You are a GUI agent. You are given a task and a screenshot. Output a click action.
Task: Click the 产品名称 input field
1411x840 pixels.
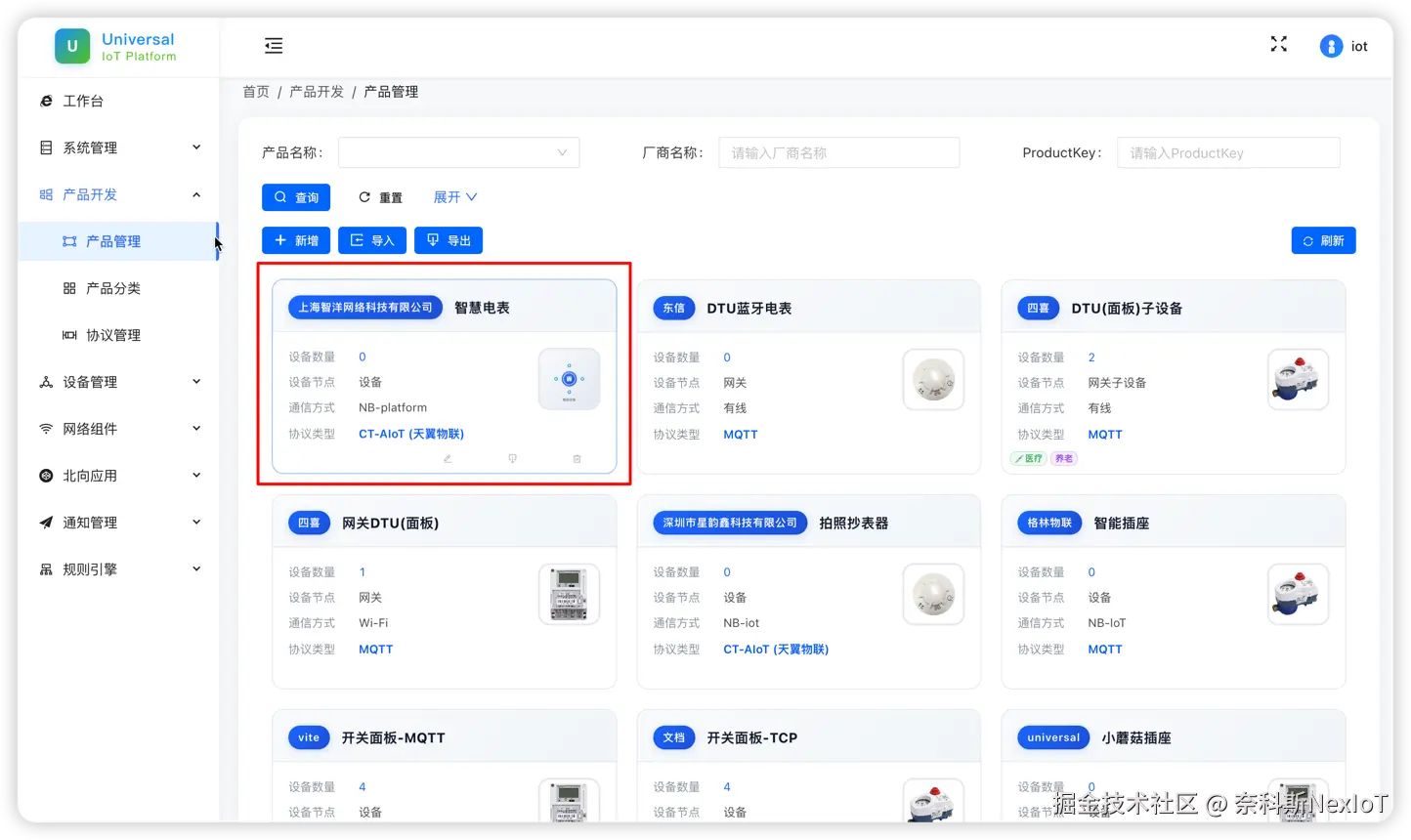tap(457, 151)
